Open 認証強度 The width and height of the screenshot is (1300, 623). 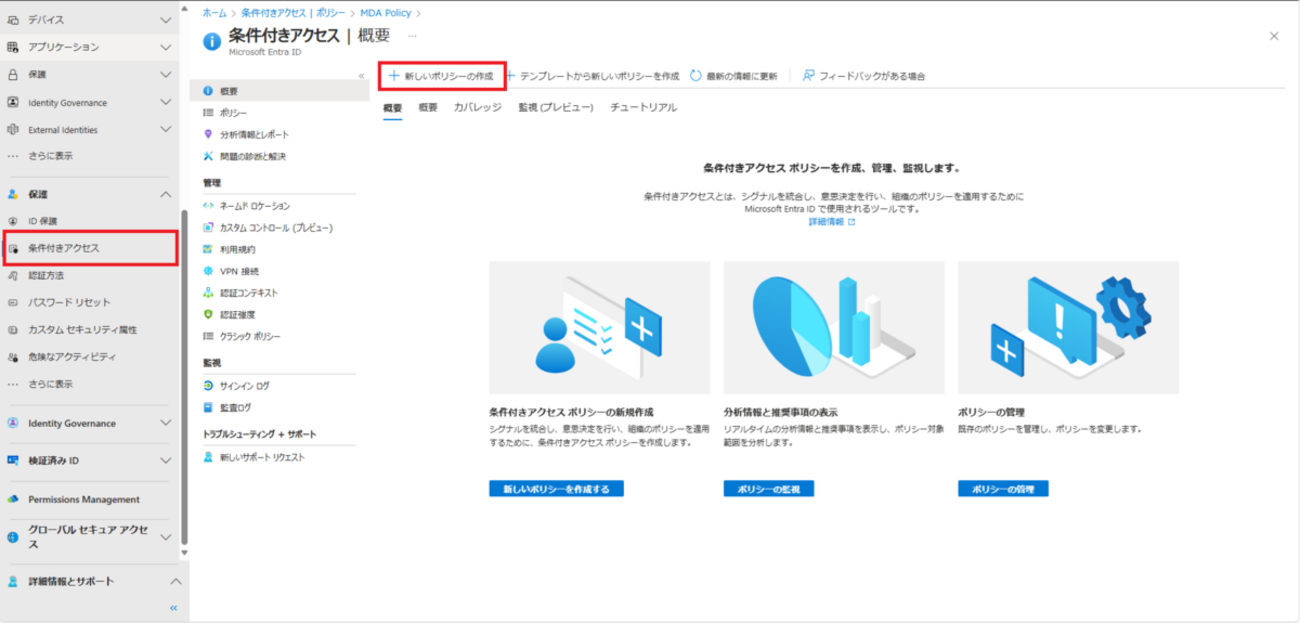click(x=237, y=314)
